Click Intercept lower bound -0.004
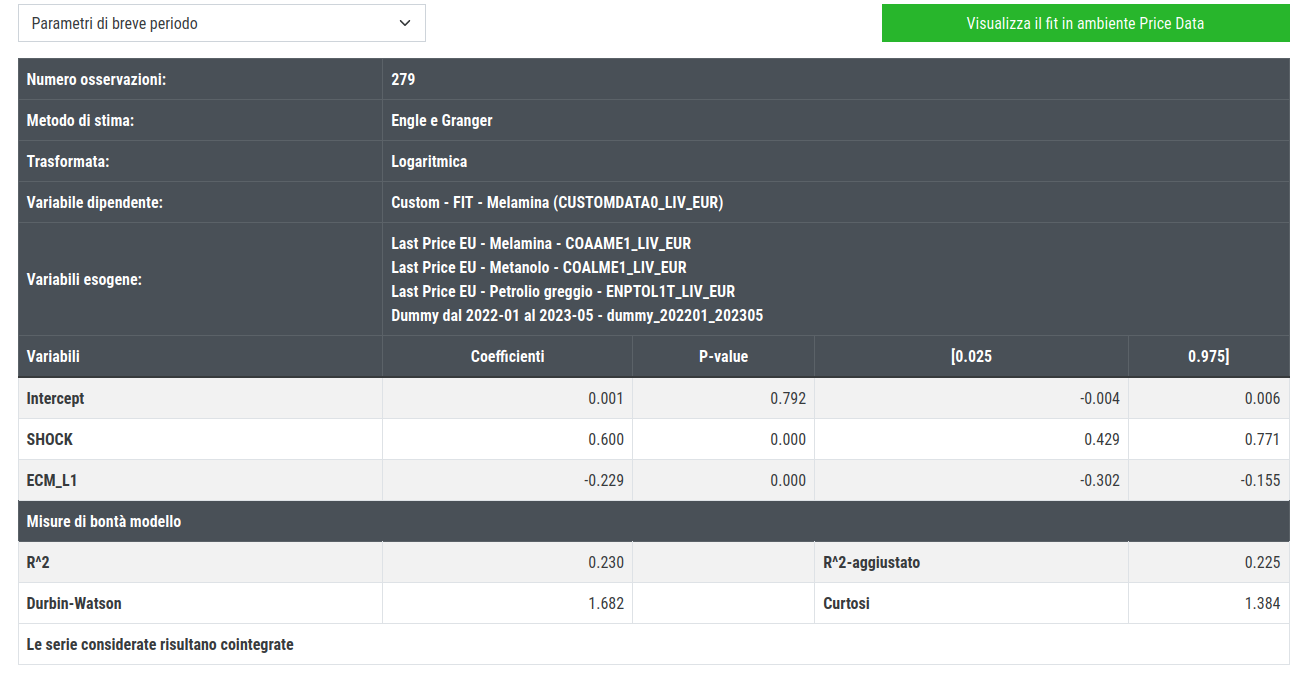1308x678 pixels. [1100, 398]
